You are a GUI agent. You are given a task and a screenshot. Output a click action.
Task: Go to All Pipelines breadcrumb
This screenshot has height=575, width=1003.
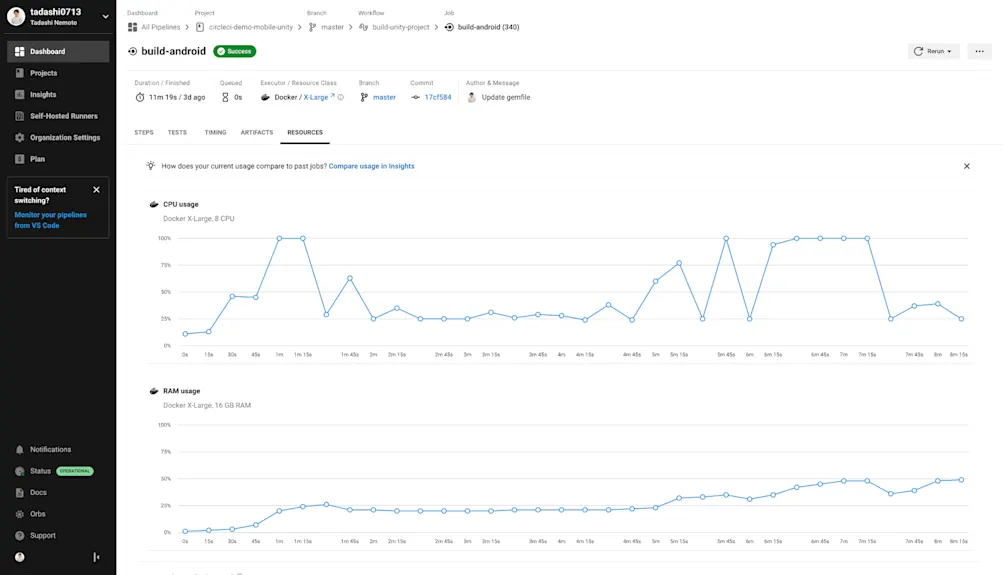pyautogui.click(x=161, y=27)
